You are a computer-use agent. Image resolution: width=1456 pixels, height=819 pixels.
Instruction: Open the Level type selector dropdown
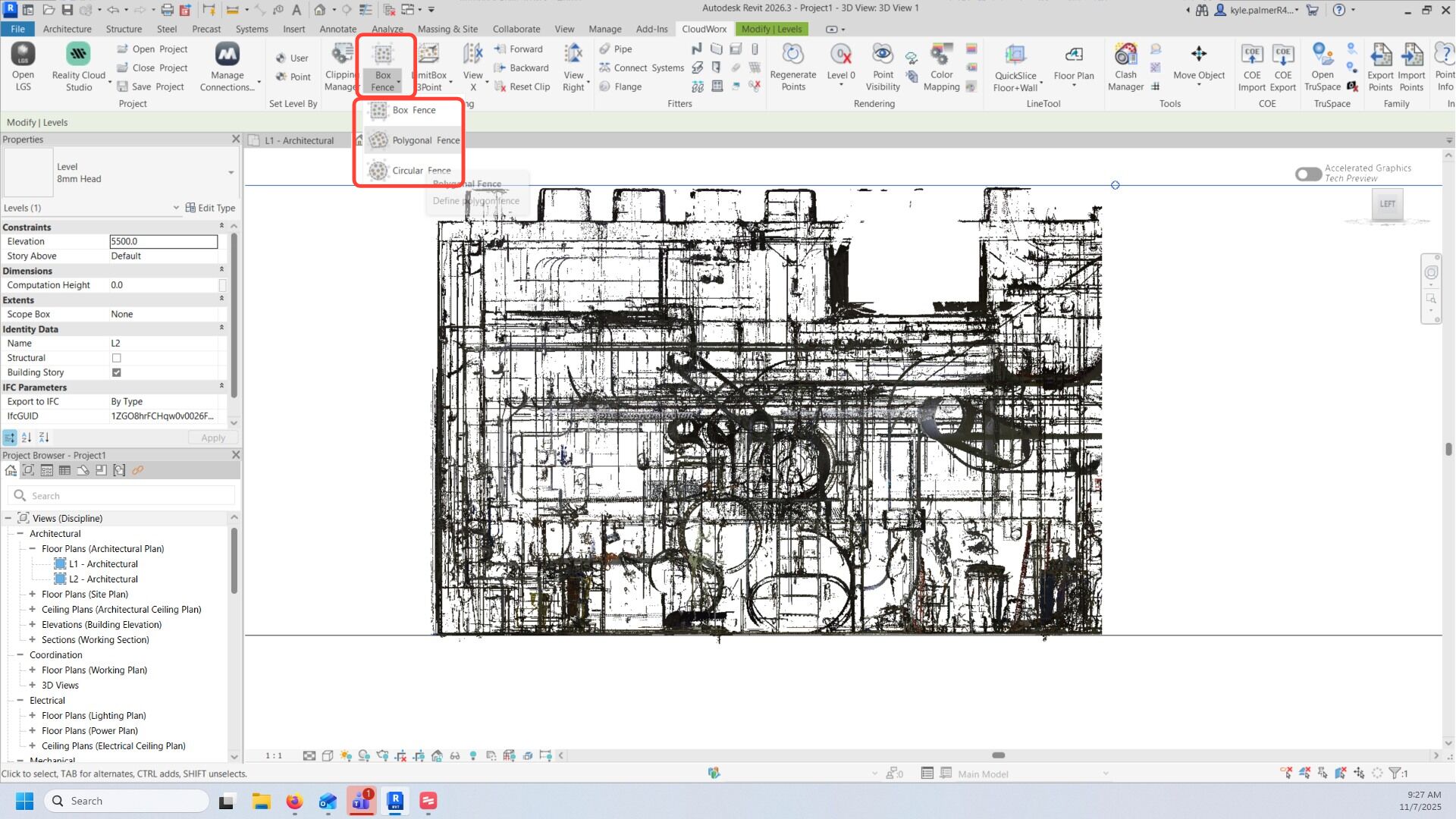click(231, 173)
